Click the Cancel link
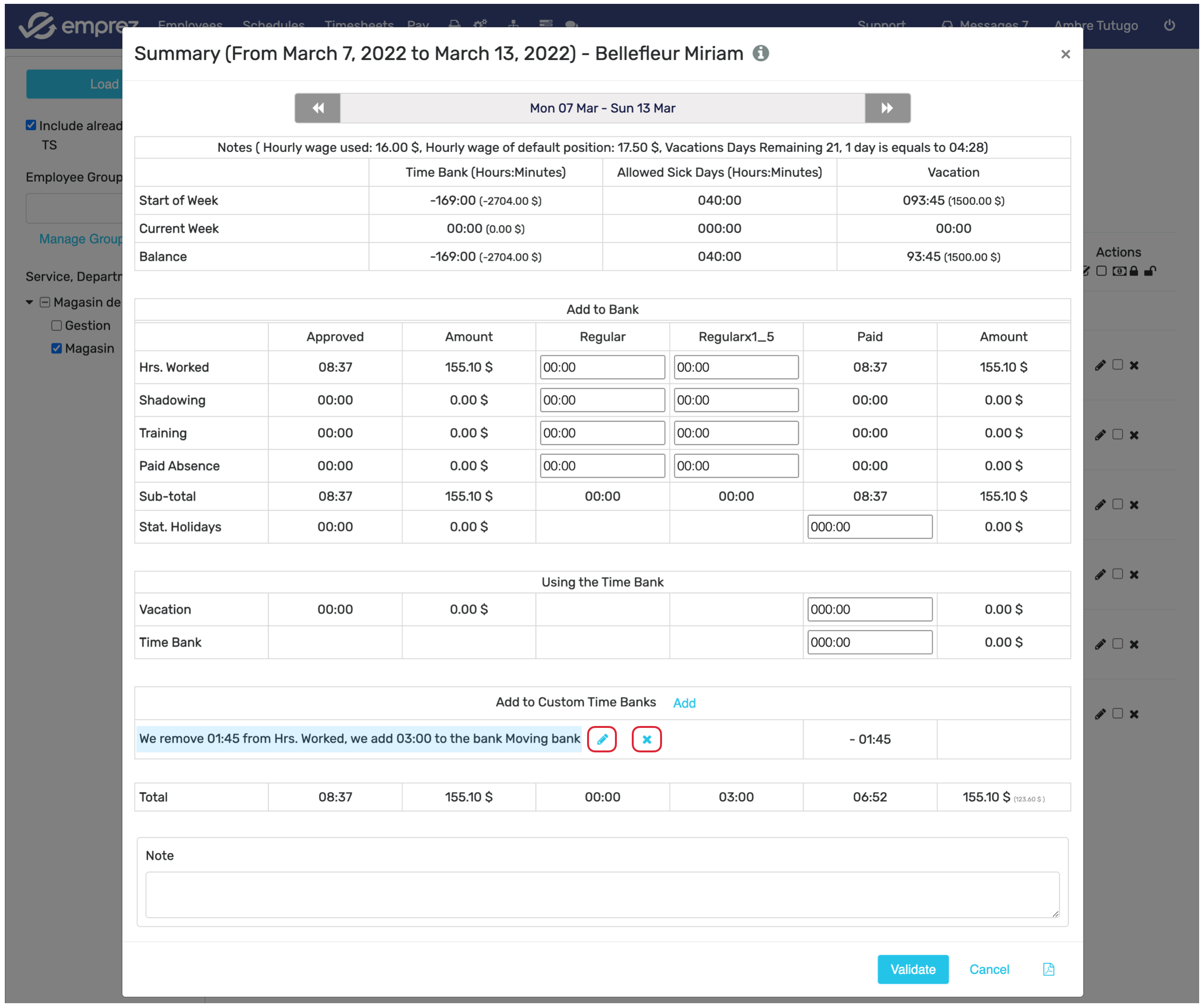1203x1008 pixels. coord(989,969)
